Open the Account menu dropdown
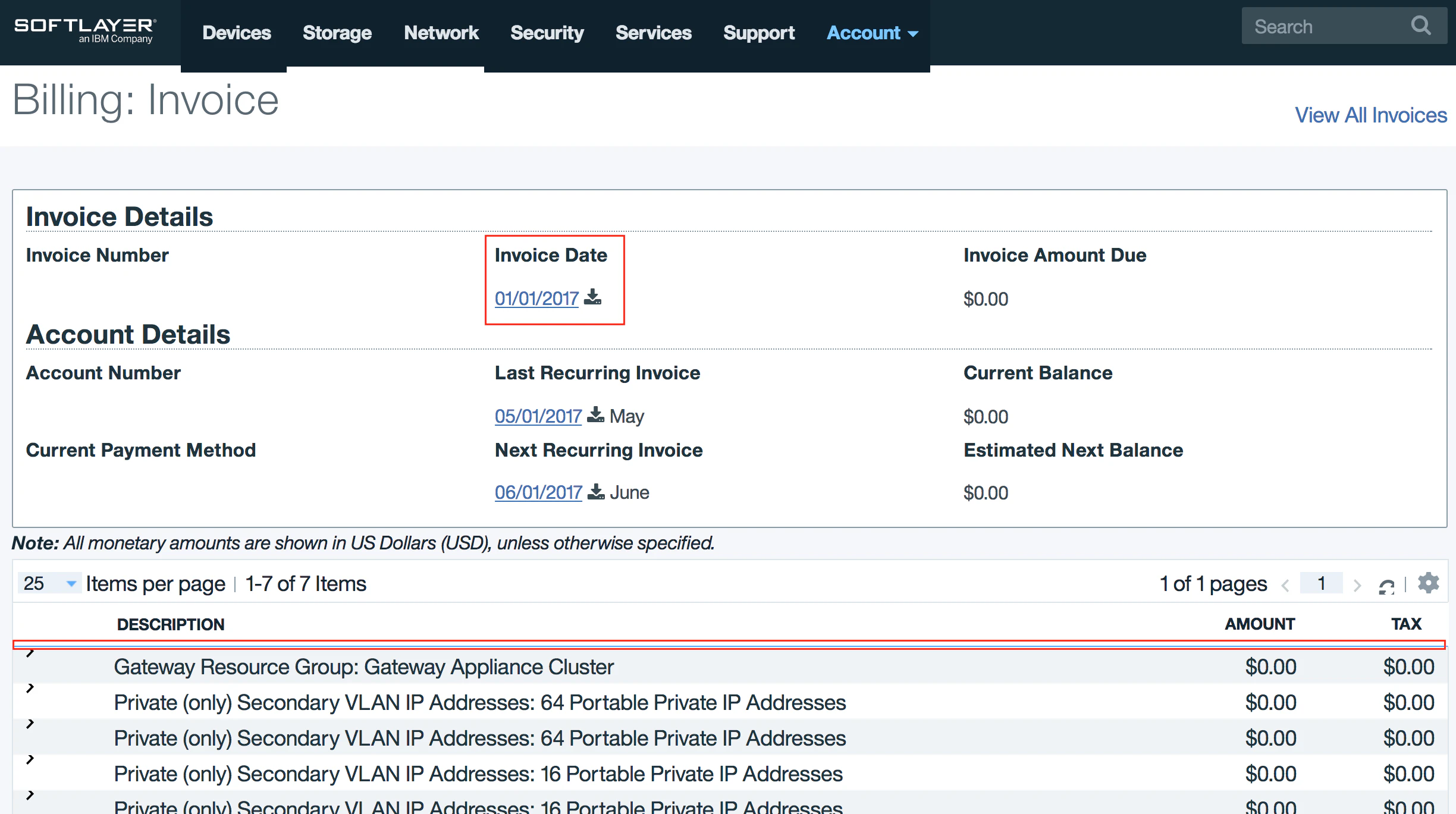This screenshot has width=1456, height=814. 872,33
